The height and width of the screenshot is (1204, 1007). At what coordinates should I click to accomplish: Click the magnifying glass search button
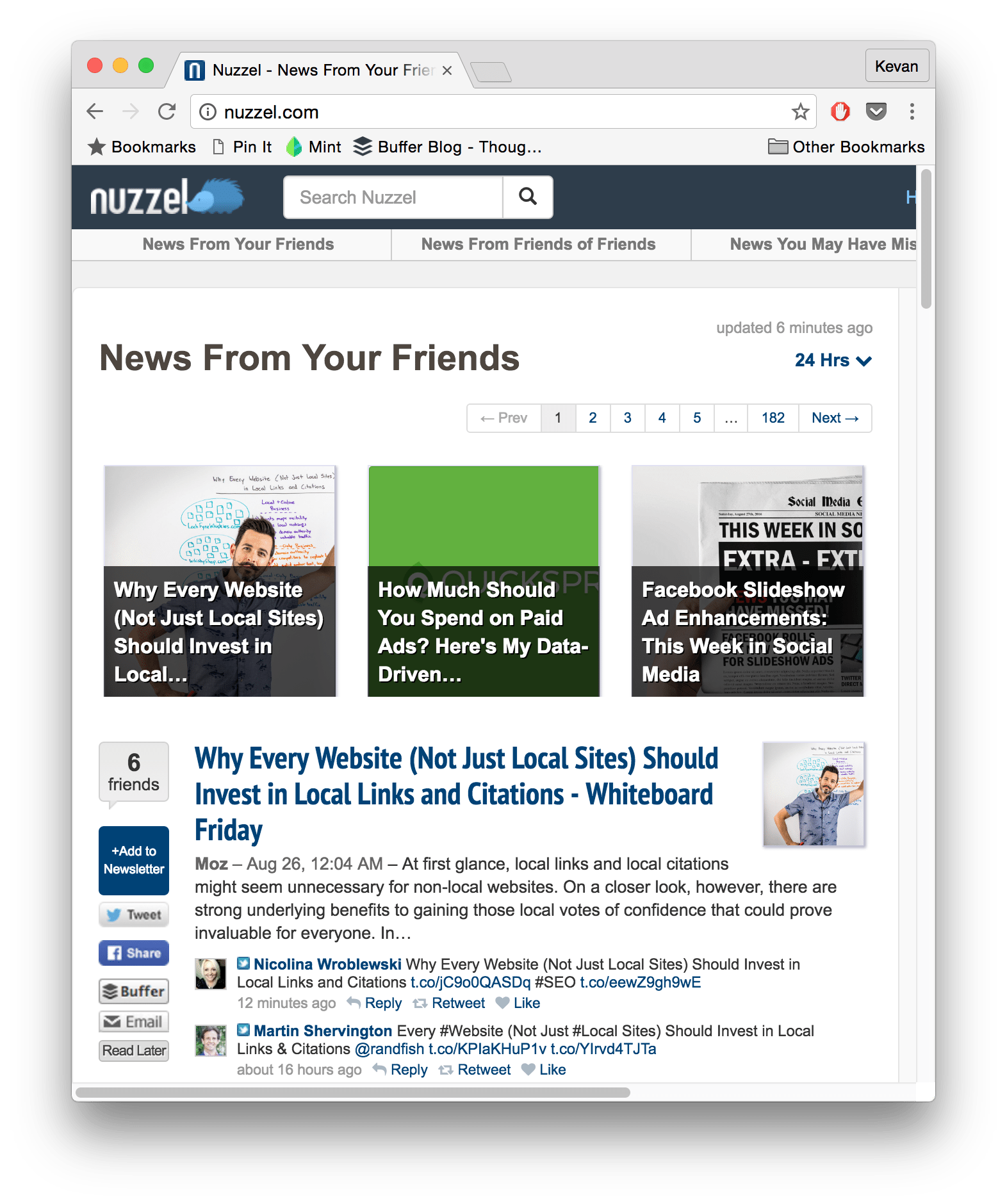[528, 197]
